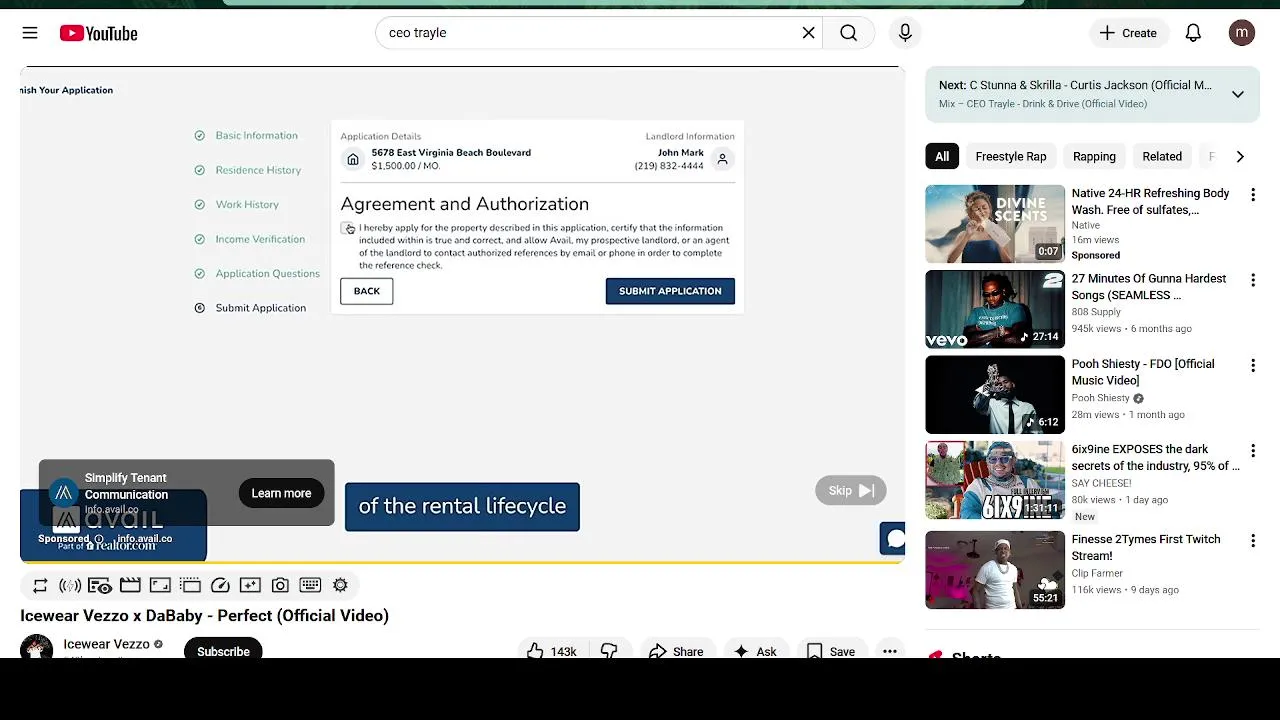
Task: Click the magnifier search button
Action: tap(848, 33)
